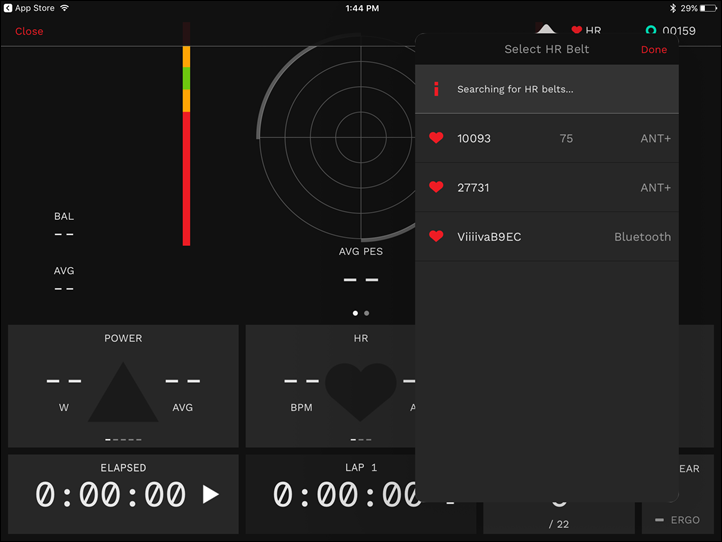Click heart icon beside 27731
Image resolution: width=722 pixels, height=542 pixels.
pos(436,187)
